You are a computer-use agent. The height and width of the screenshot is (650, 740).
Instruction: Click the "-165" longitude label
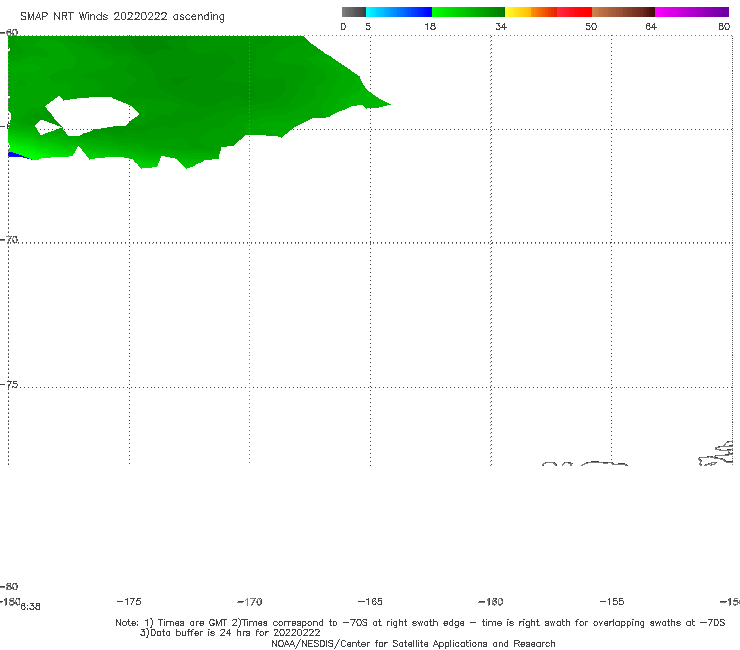pos(370,602)
